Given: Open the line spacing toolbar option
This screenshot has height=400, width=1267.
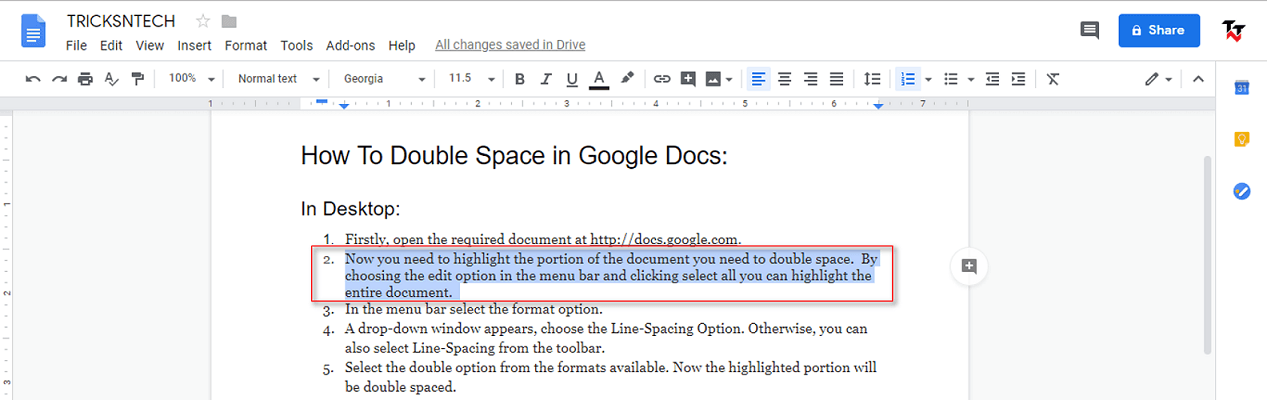Looking at the screenshot, I should pyautogui.click(x=872, y=79).
